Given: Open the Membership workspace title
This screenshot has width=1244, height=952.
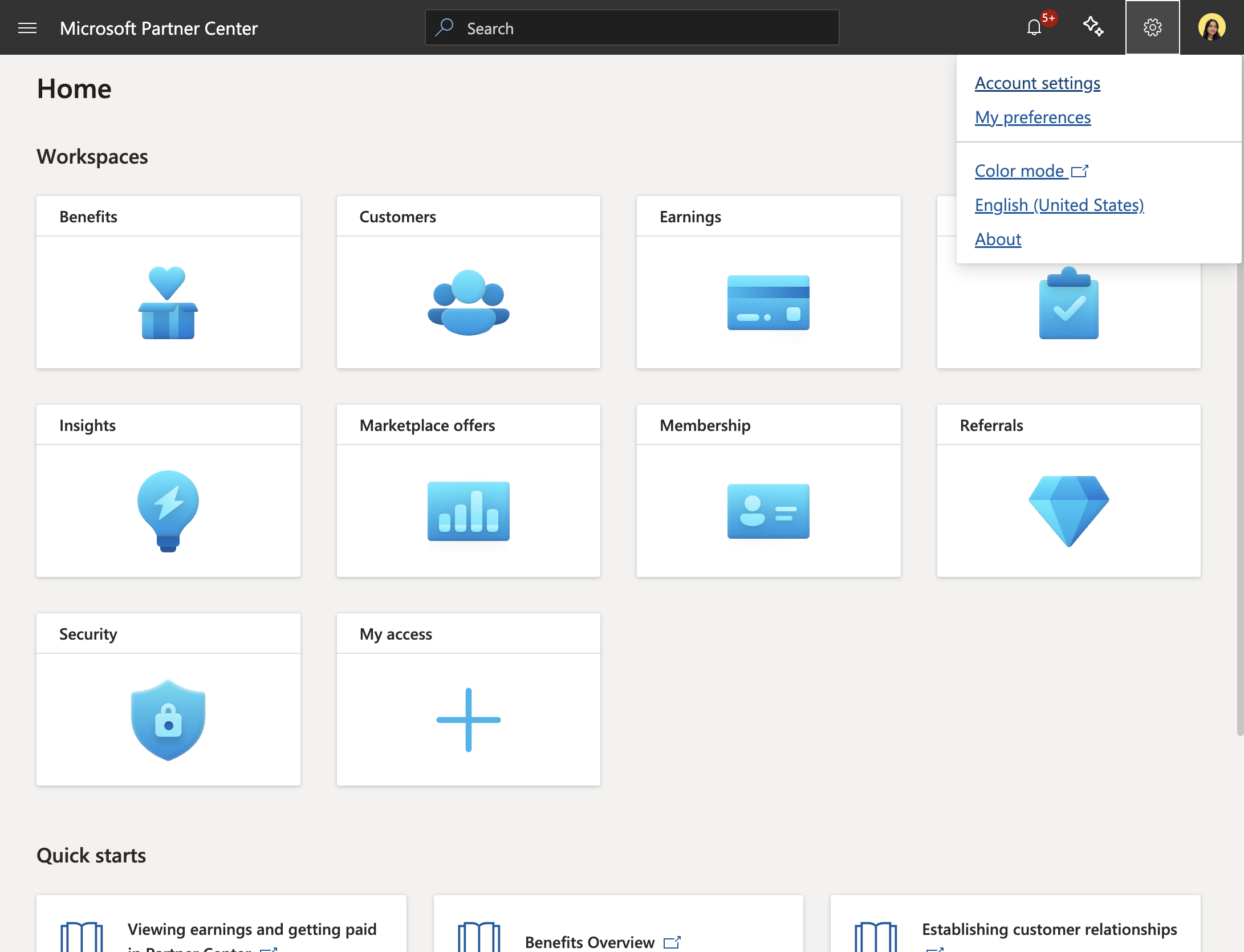Looking at the screenshot, I should click(x=705, y=425).
